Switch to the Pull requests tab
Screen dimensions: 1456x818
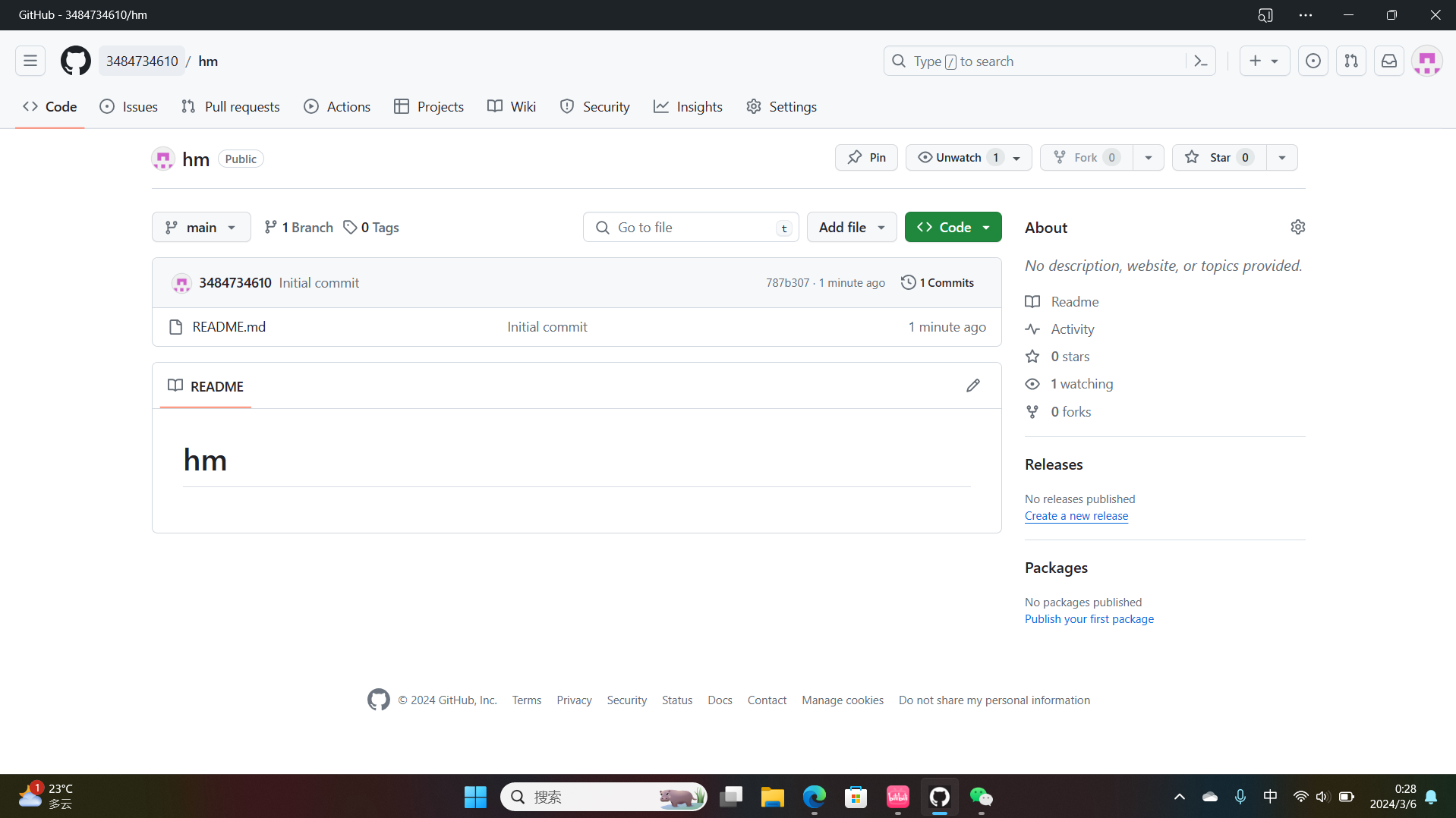tap(231, 107)
